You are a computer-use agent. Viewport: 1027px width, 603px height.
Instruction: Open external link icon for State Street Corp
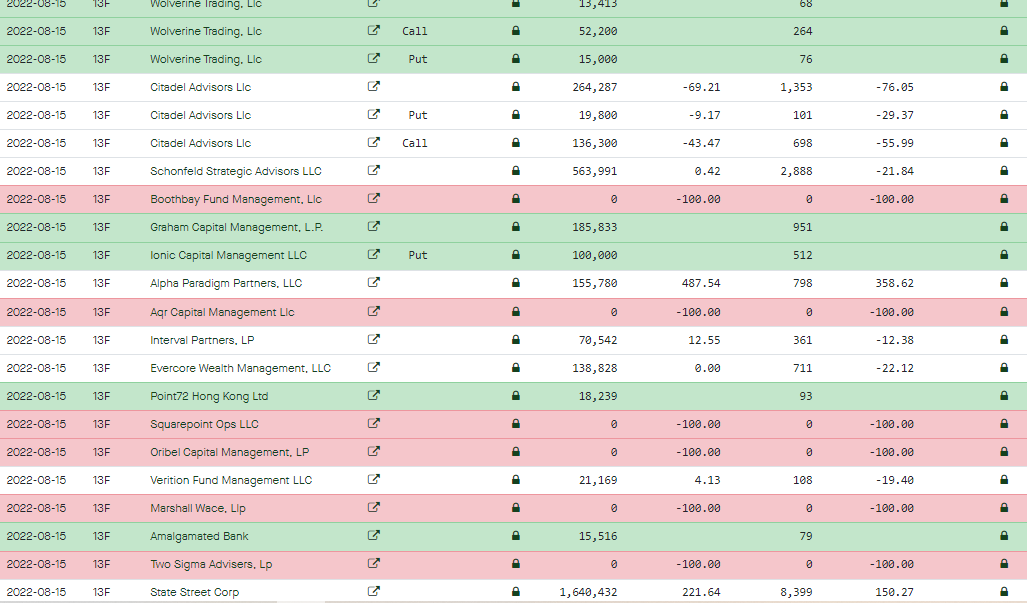tap(373, 591)
